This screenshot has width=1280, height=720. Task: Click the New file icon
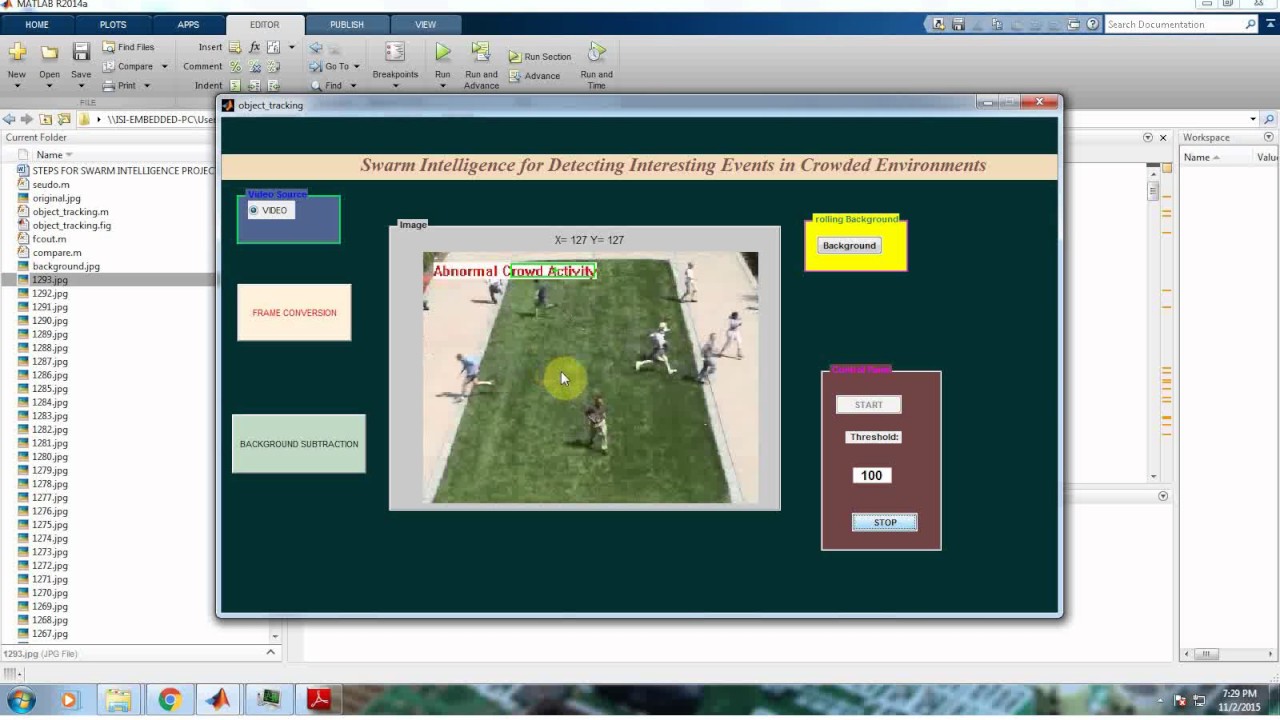[x=17, y=52]
